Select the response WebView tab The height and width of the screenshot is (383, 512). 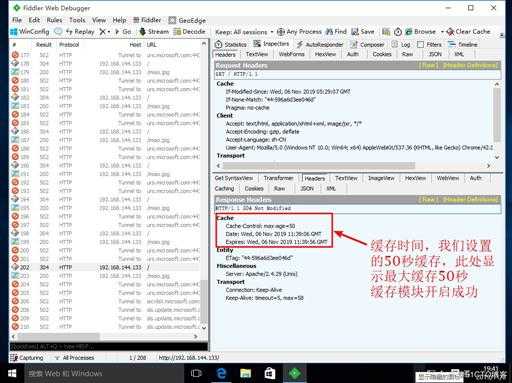click(448, 178)
